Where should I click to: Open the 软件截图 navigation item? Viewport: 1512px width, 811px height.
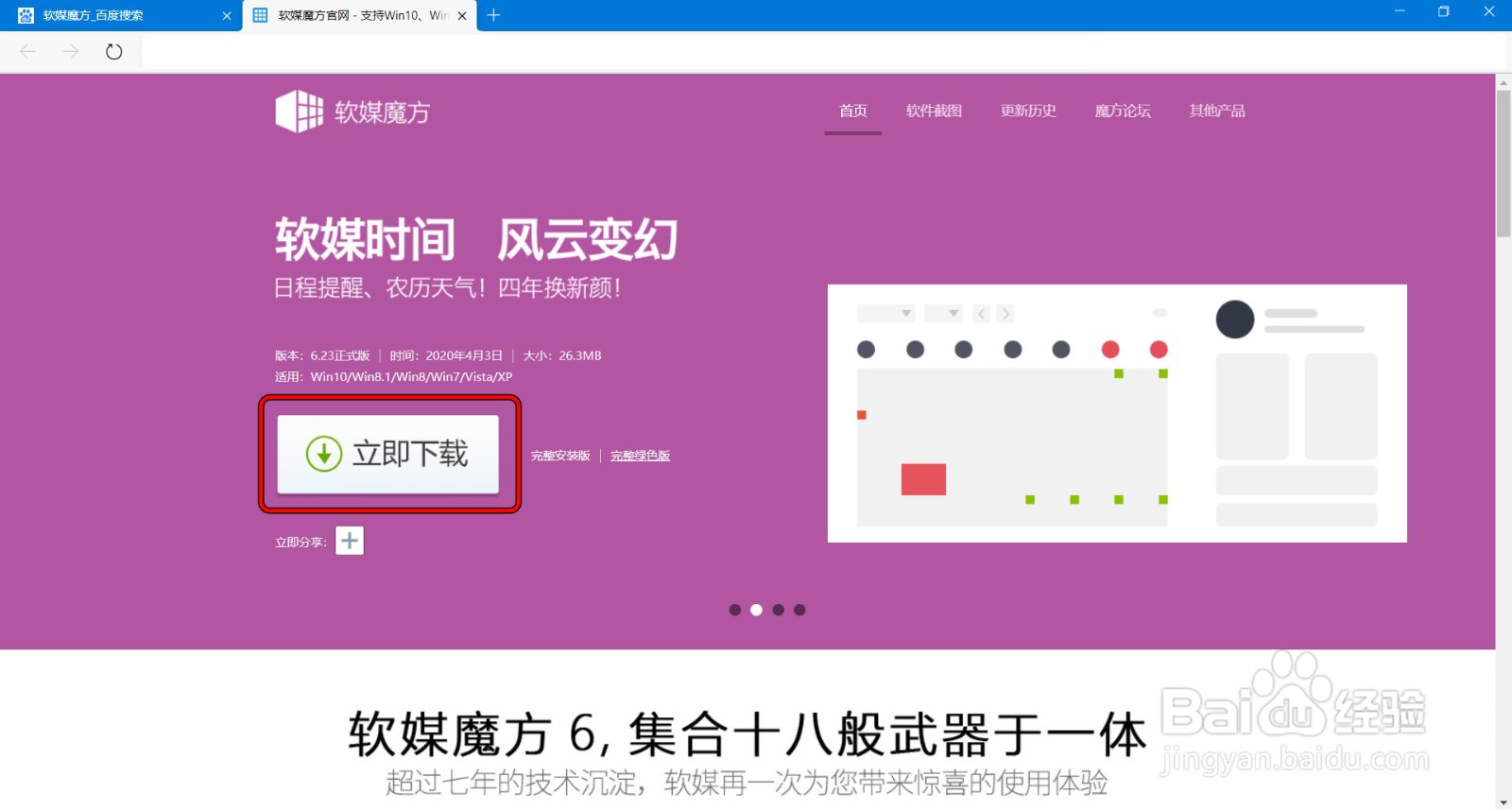934,111
